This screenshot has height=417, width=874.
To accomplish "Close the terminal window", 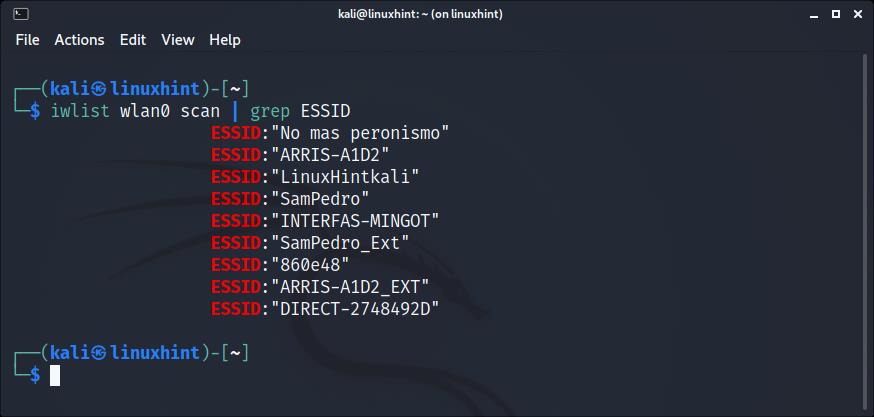I will [x=858, y=14].
